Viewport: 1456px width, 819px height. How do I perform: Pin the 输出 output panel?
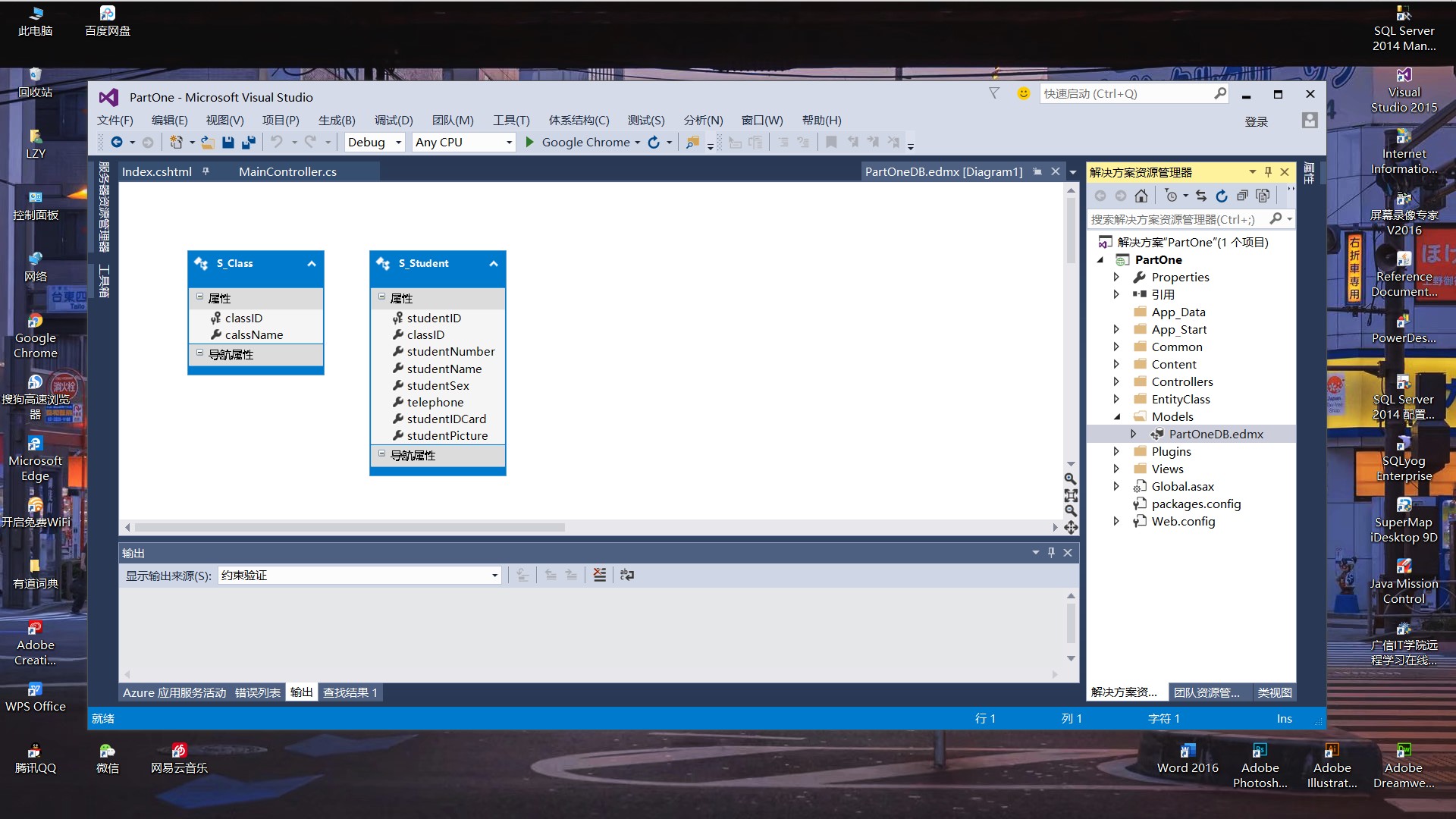[1051, 552]
